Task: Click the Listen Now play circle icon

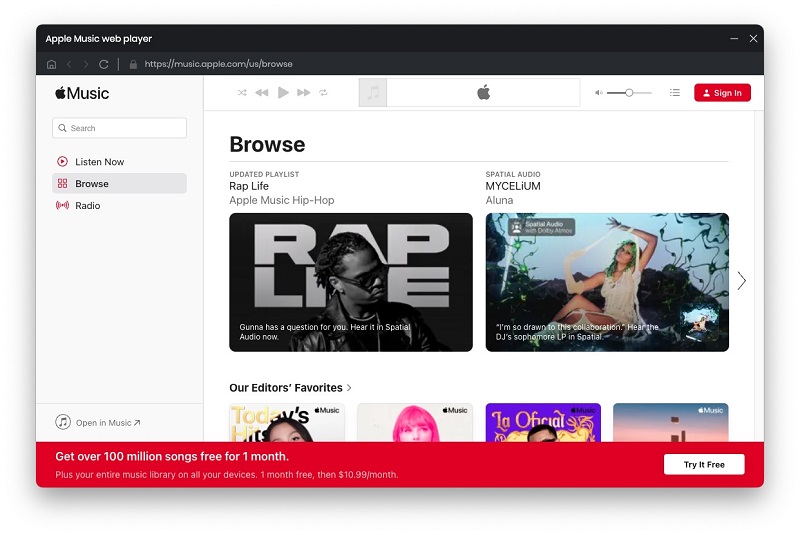Action: 62,162
